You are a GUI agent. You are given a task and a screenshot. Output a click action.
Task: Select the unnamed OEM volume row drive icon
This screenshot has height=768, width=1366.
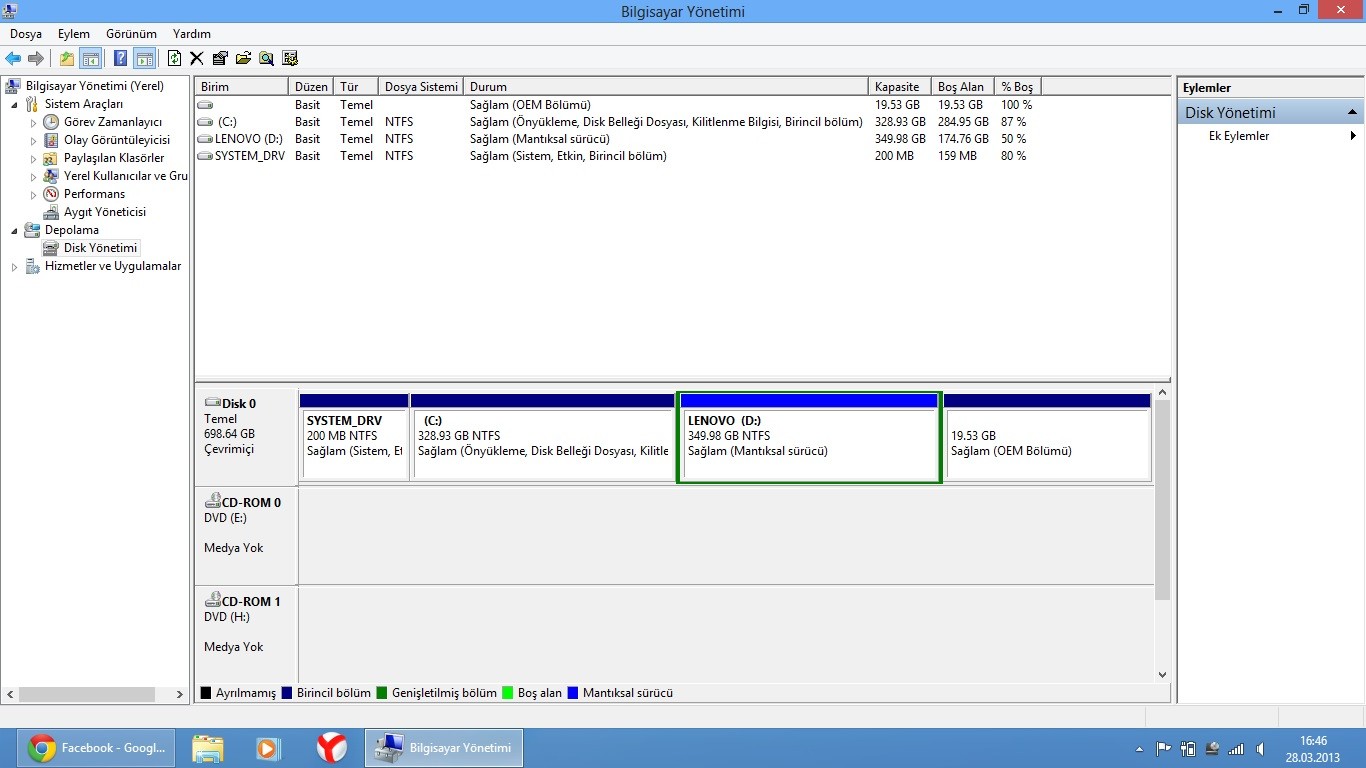coord(205,105)
